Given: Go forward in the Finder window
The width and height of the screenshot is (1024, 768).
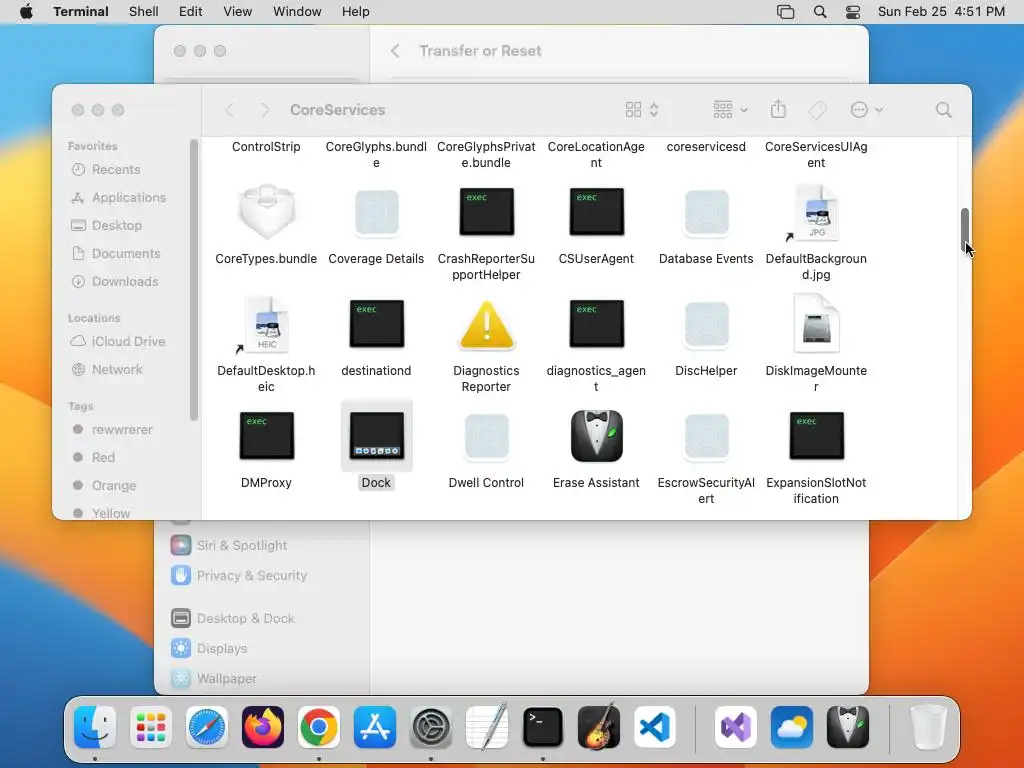Looking at the screenshot, I should click(264, 110).
